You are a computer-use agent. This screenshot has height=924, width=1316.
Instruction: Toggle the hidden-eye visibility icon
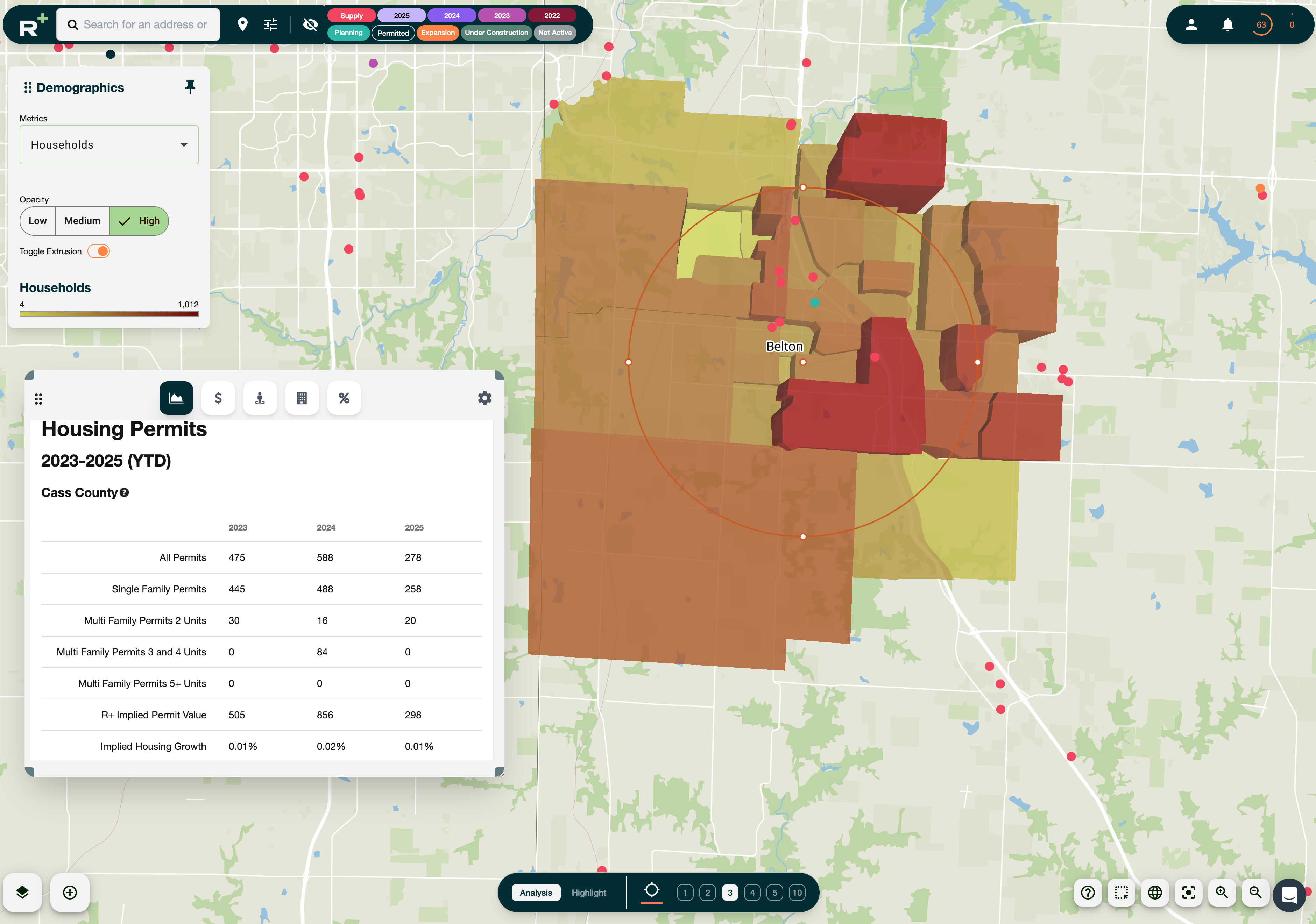coord(310,24)
